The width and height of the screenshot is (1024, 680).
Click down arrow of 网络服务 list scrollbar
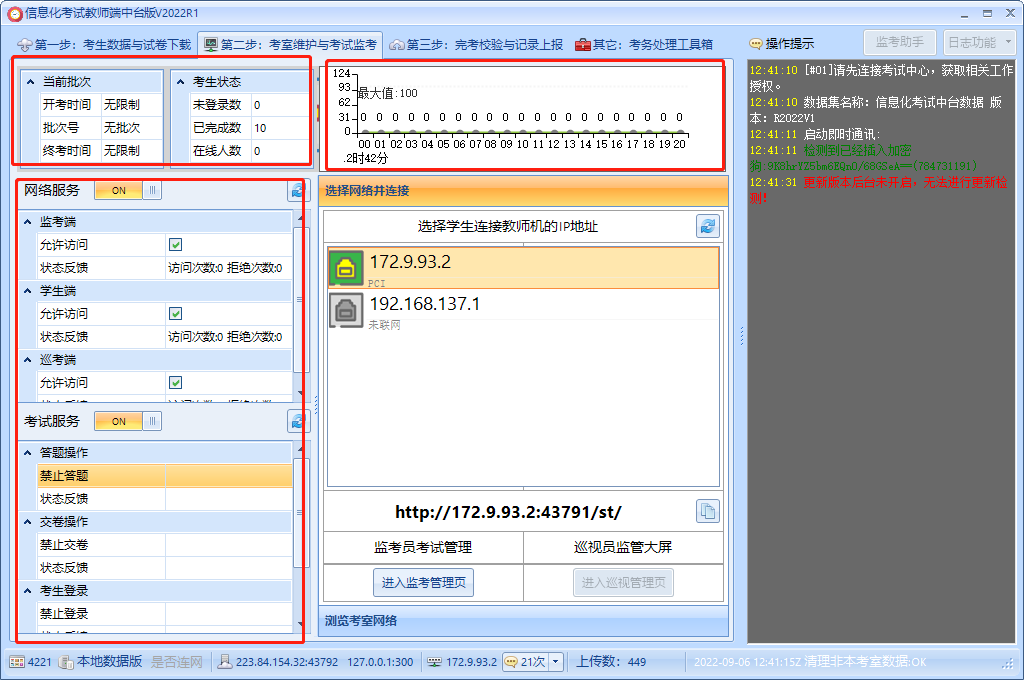coord(300,393)
